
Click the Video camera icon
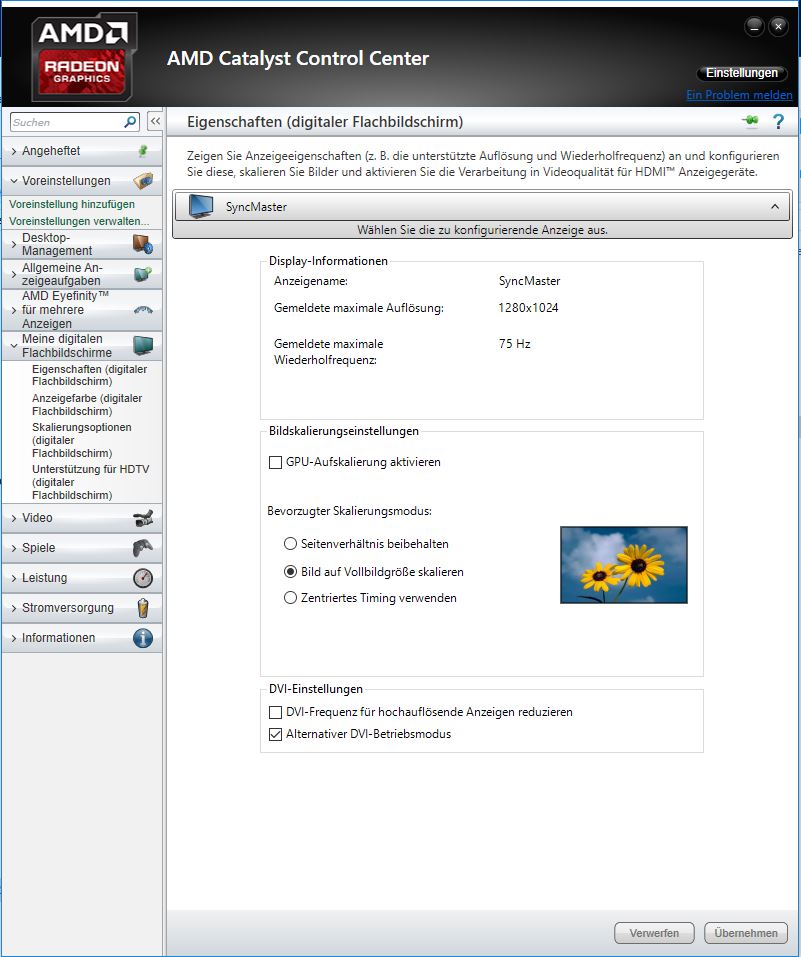point(143,518)
